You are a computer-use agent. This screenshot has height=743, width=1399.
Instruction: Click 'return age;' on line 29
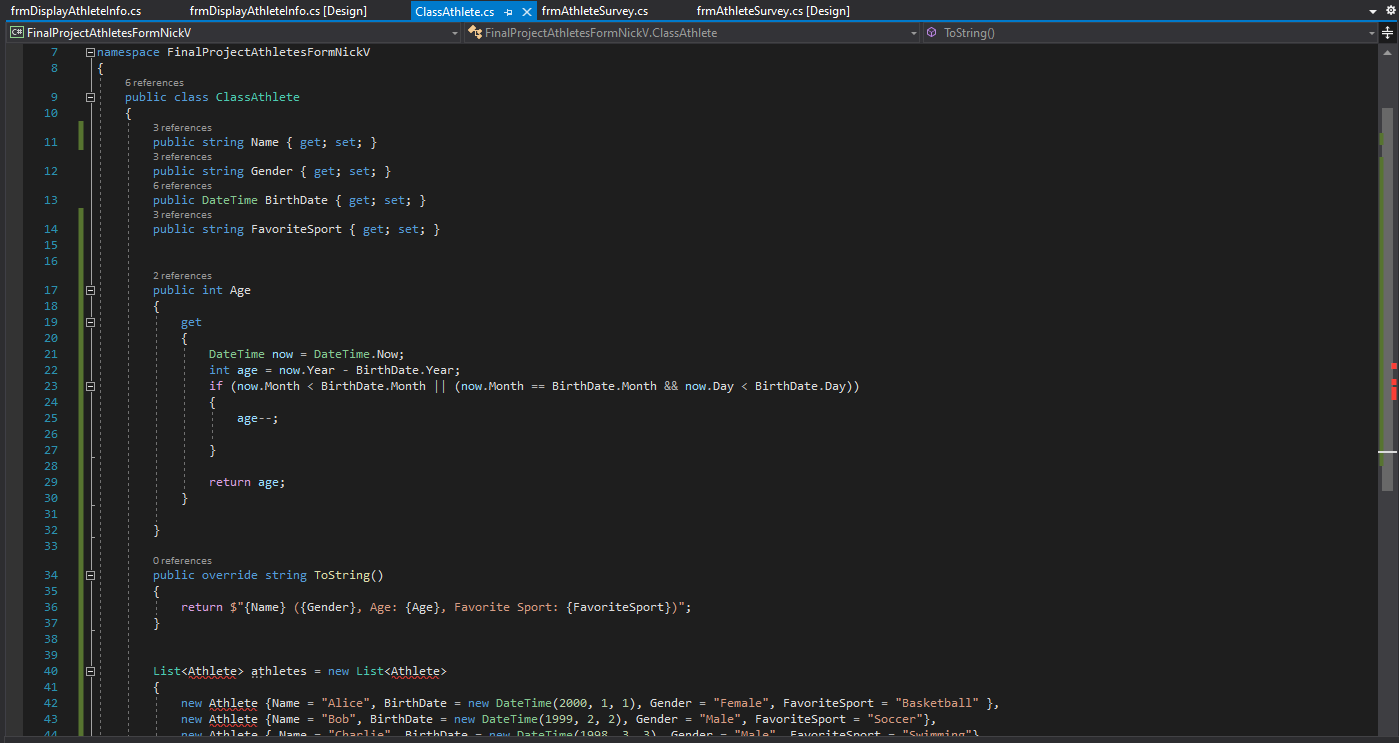247,482
